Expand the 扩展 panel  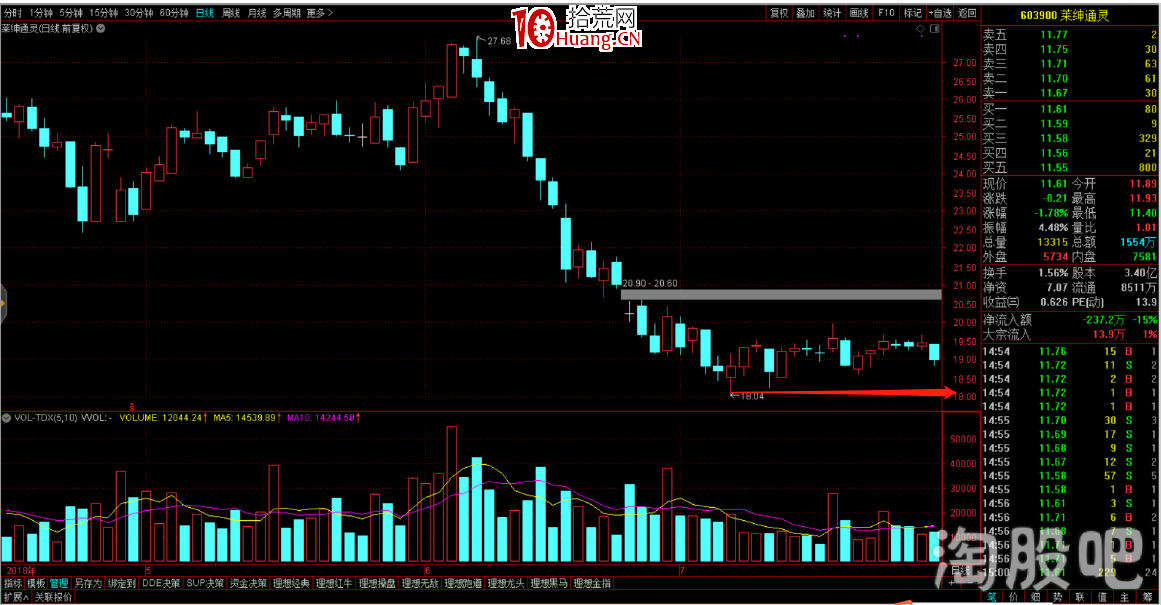point(16,597)
